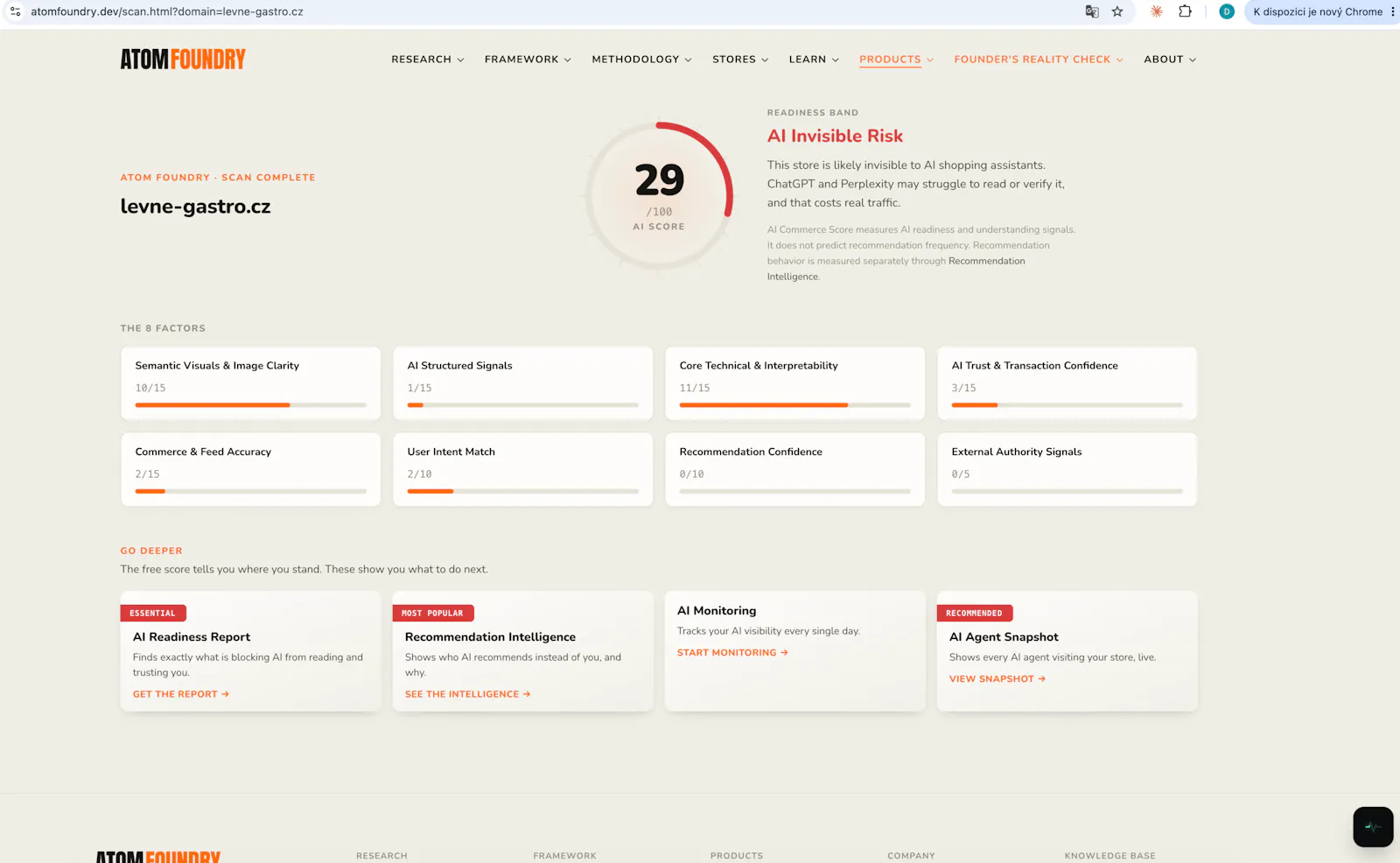Click See The Intelligence link
This screenshot has height=863, width=1400.
tap(468, 694)
